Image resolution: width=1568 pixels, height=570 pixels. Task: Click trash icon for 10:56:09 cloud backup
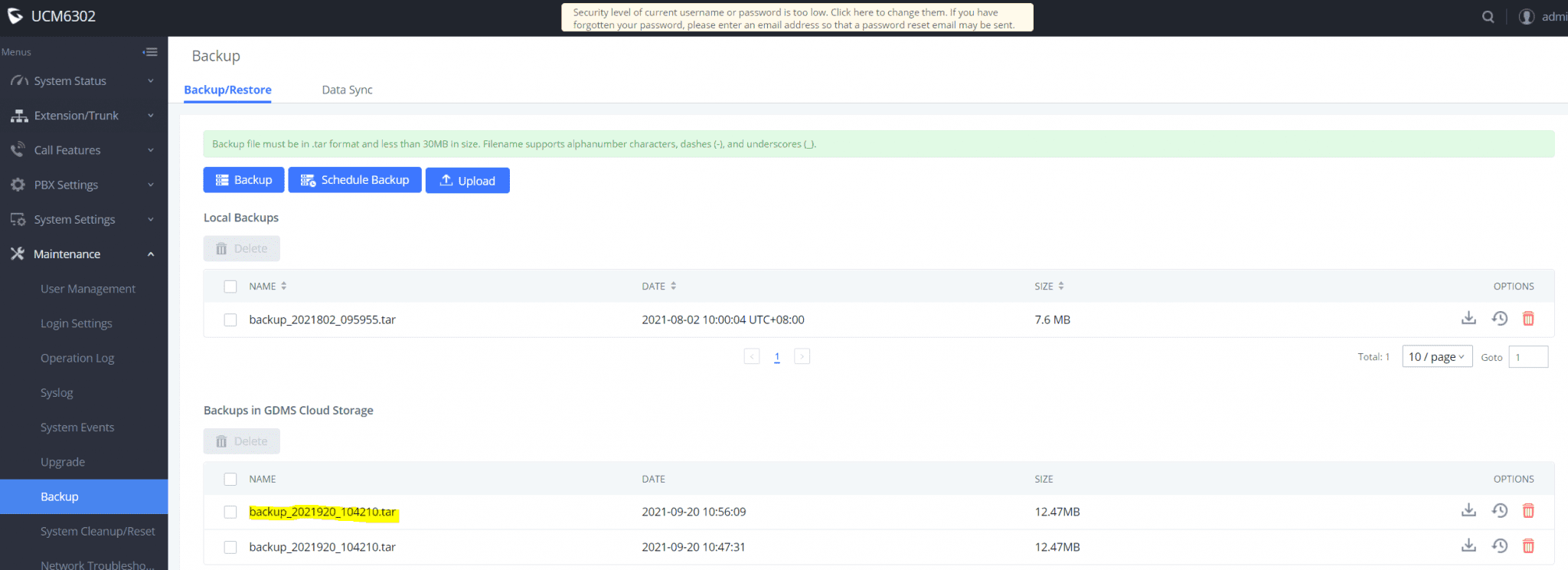click(x=1528, y=511)
